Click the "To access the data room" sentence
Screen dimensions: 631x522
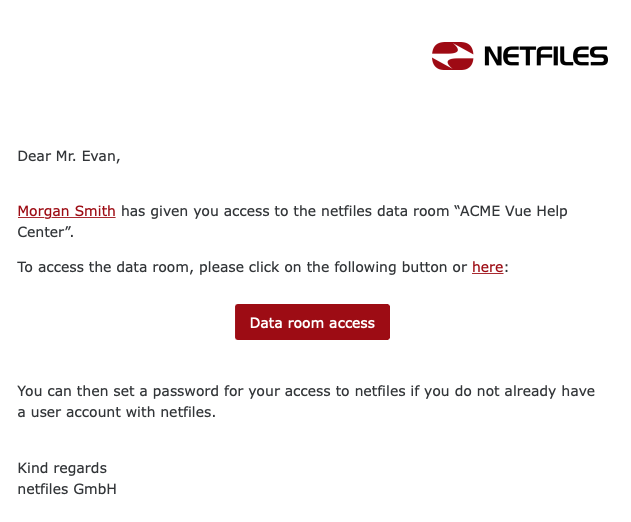[103, 267]
